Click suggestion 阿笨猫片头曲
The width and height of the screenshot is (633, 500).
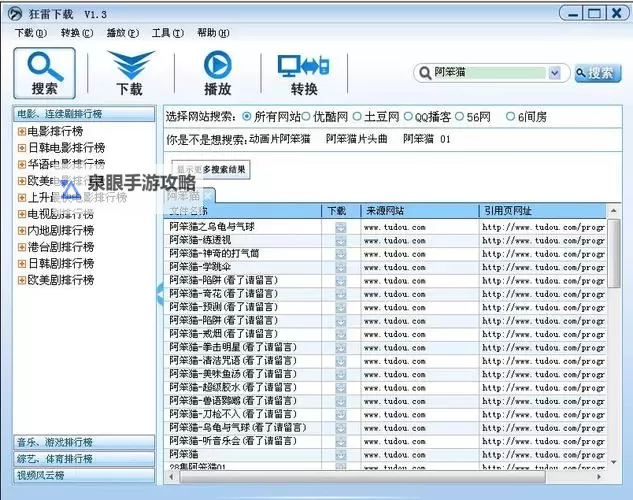pyautogui.click(x=356, y=139)
